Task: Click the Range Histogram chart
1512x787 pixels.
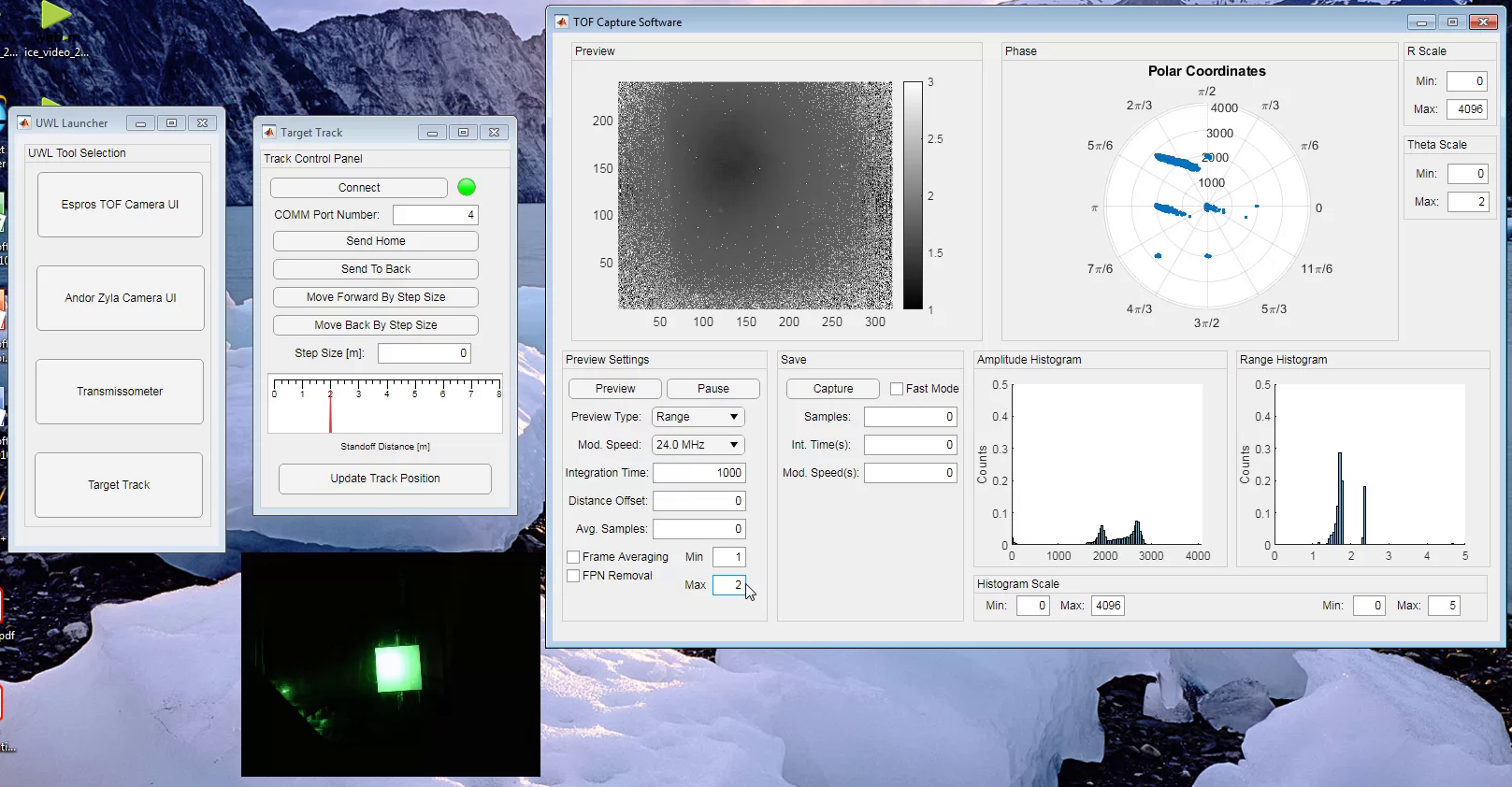Action: click(1369, 465)
